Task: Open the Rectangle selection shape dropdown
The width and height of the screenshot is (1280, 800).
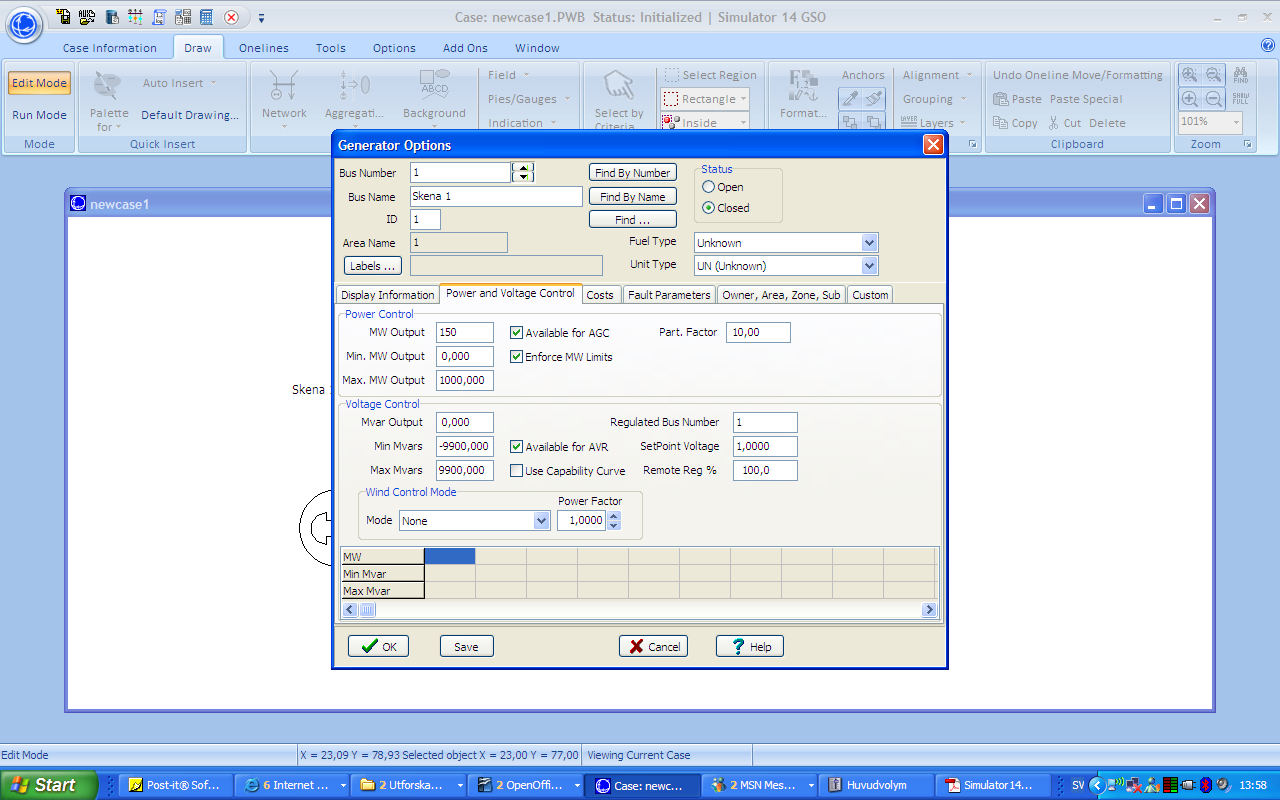Action: [x=744, y=99]
